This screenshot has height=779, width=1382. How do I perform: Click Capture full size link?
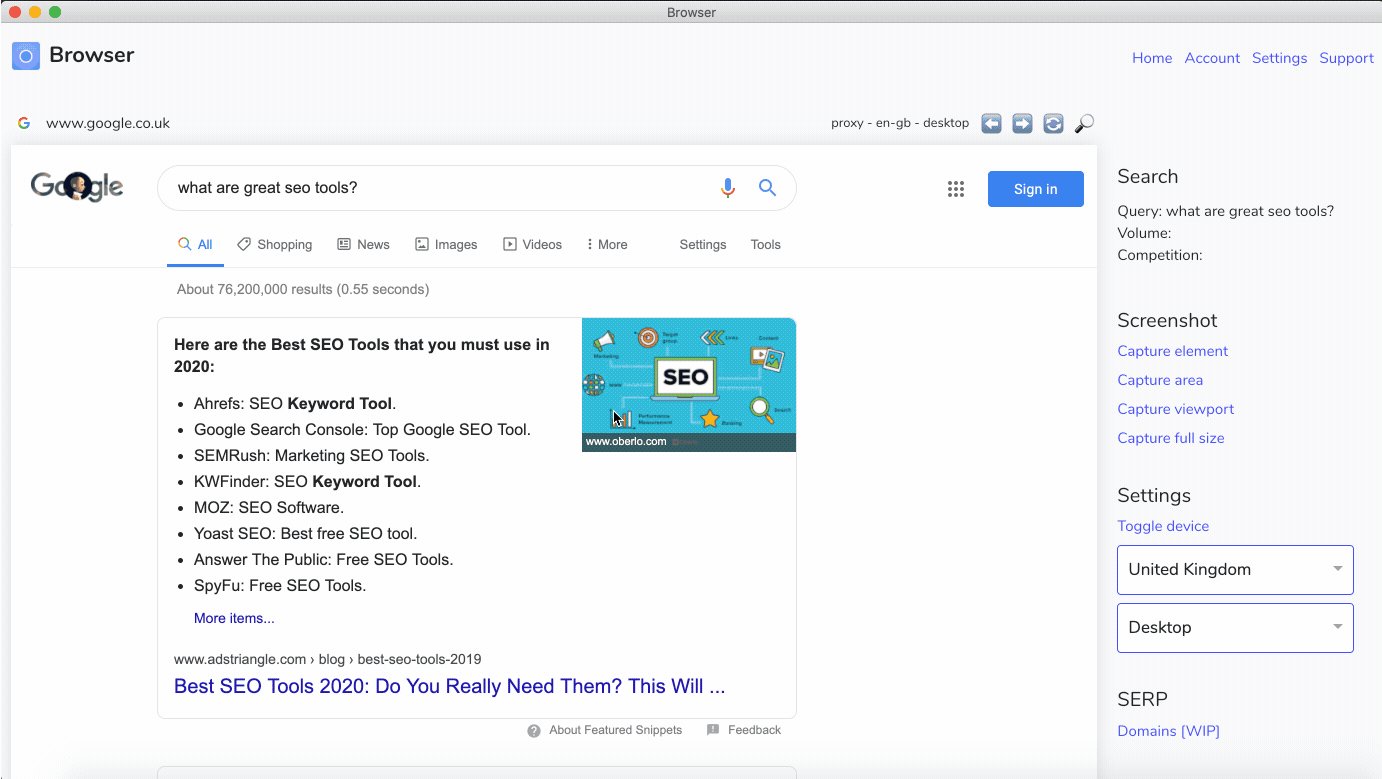[1171, 438]
